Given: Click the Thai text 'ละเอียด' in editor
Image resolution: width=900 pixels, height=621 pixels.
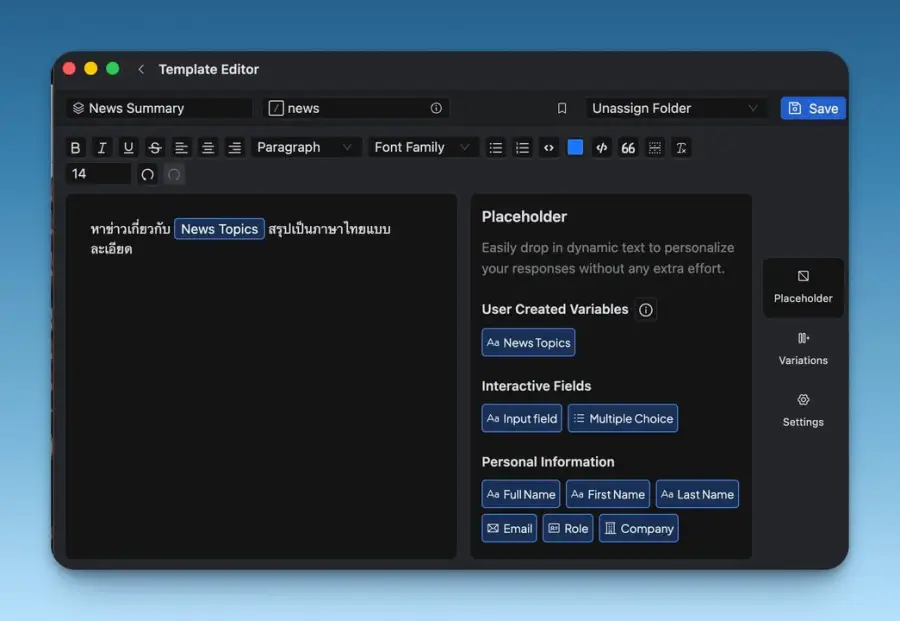Looking at the screenshot, I should tap(111, 249).
